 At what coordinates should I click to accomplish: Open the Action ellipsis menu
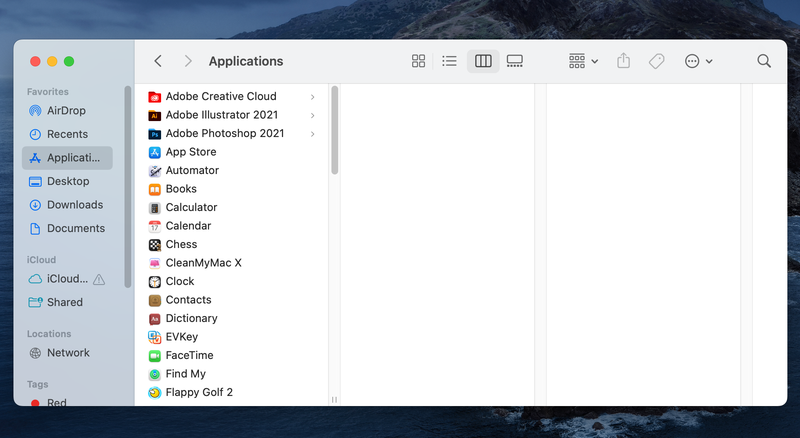(x=698, y=61)
